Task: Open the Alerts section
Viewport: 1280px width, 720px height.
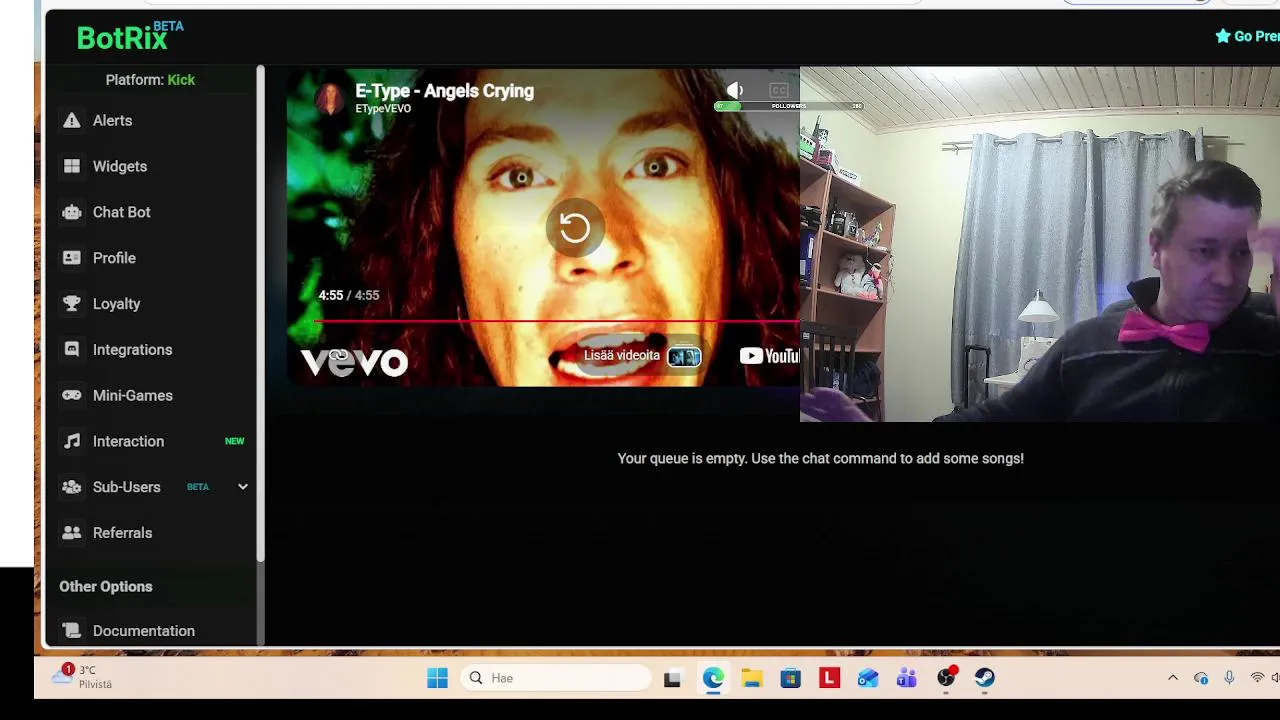Action: [112, 120]
